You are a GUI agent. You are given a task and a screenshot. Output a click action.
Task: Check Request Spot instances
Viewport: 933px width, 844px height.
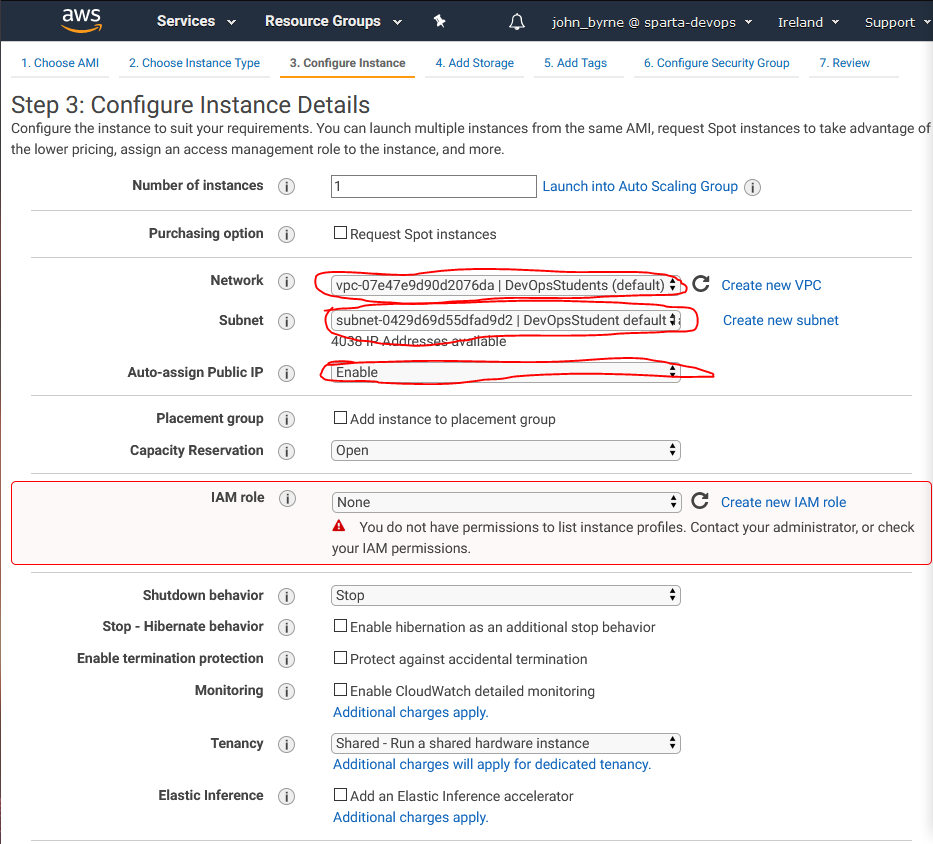340,233
